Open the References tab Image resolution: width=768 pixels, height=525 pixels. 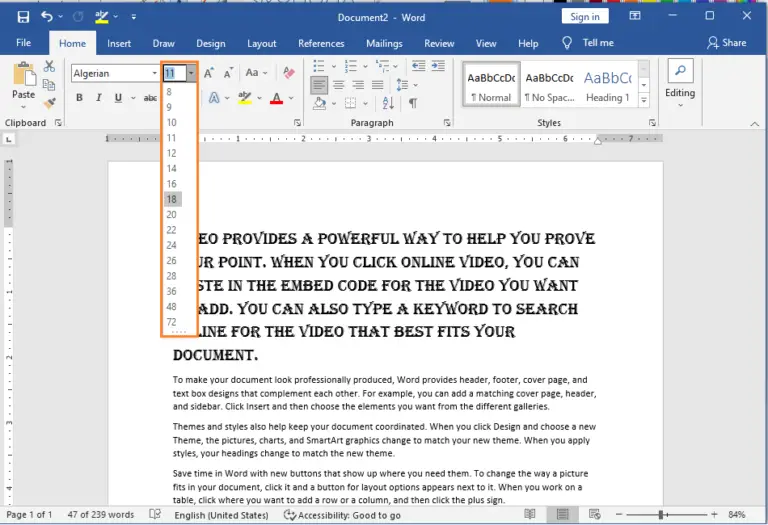[321, 44]
